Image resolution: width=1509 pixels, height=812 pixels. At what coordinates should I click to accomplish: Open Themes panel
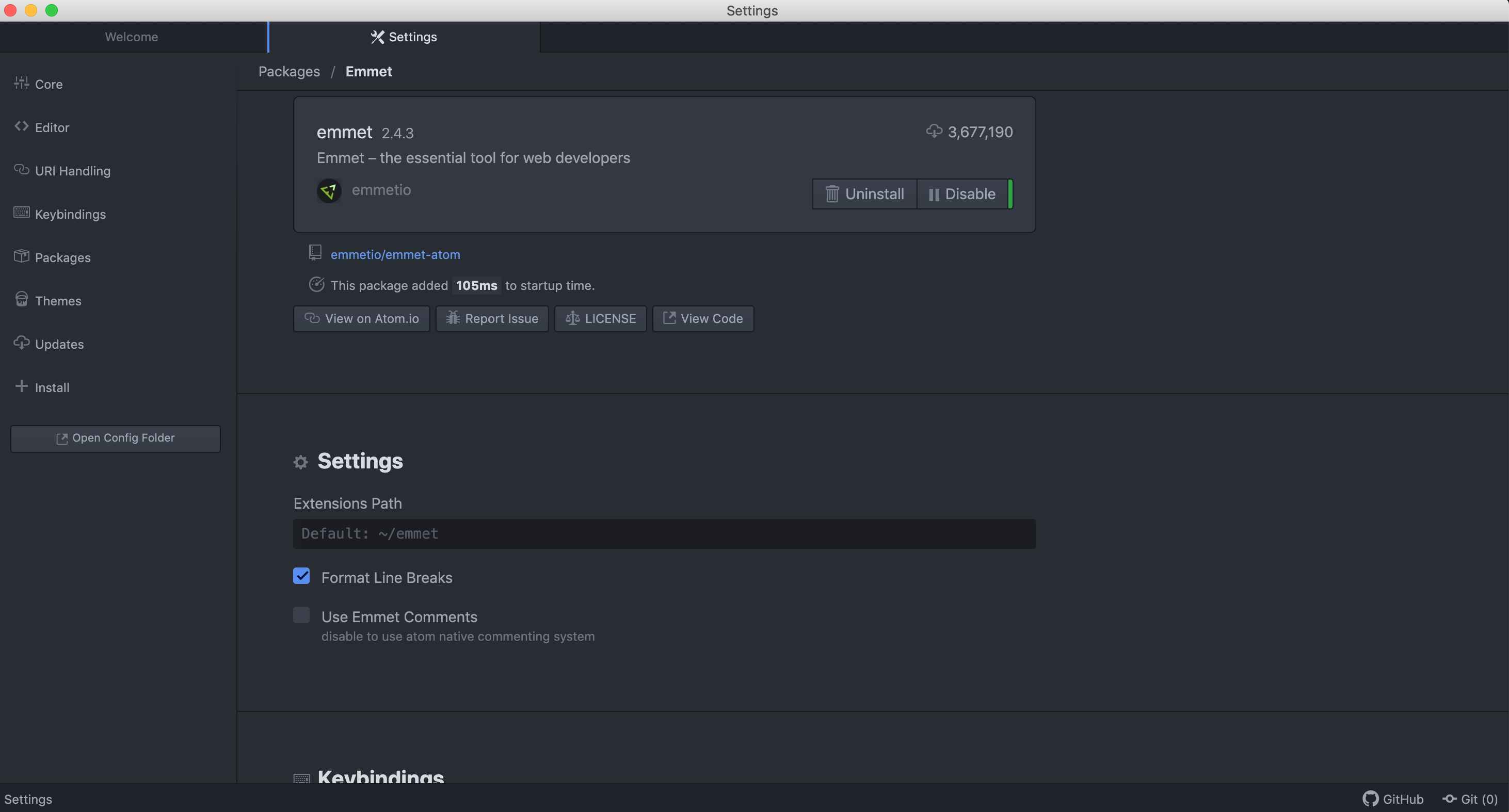pyautogui.click(x=57, y=301)
